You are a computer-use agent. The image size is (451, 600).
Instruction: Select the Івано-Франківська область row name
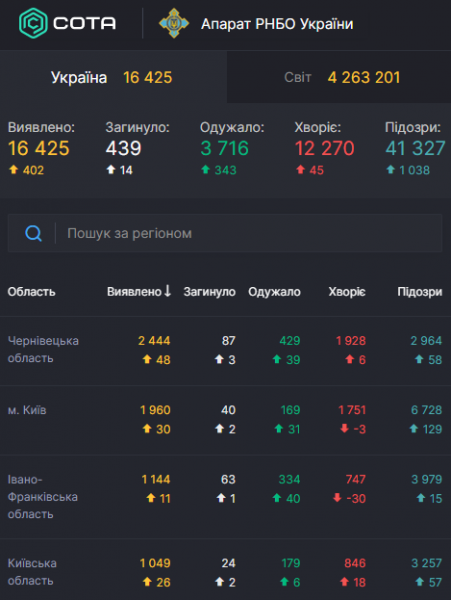click(x=42, y=497)
